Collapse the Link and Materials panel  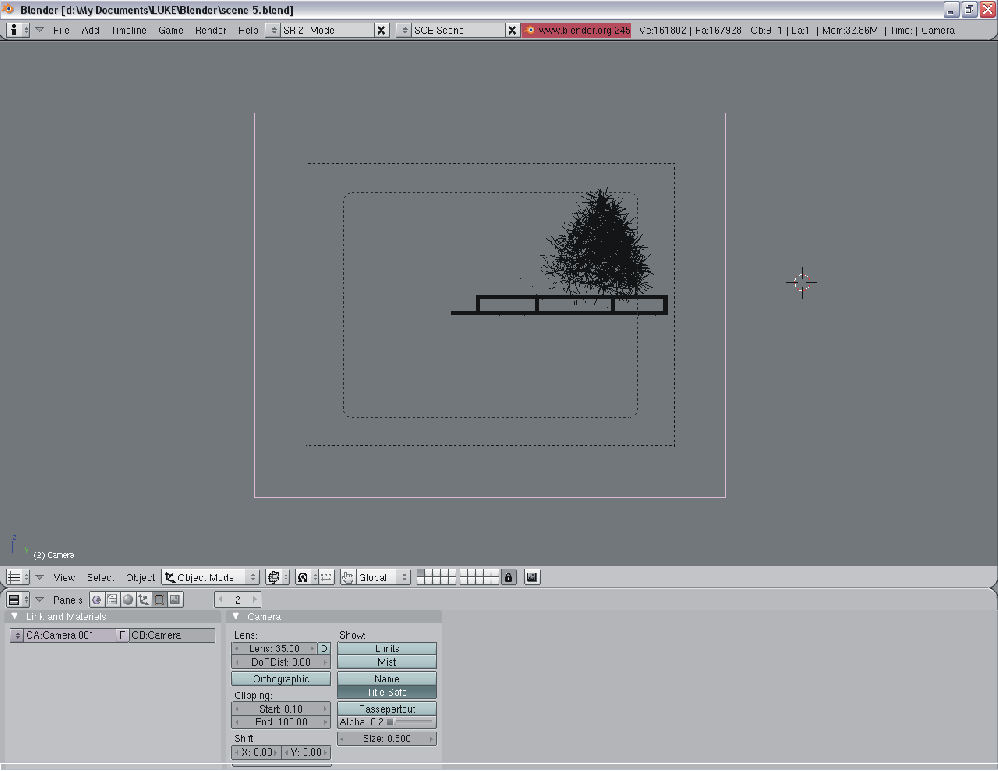14,616
